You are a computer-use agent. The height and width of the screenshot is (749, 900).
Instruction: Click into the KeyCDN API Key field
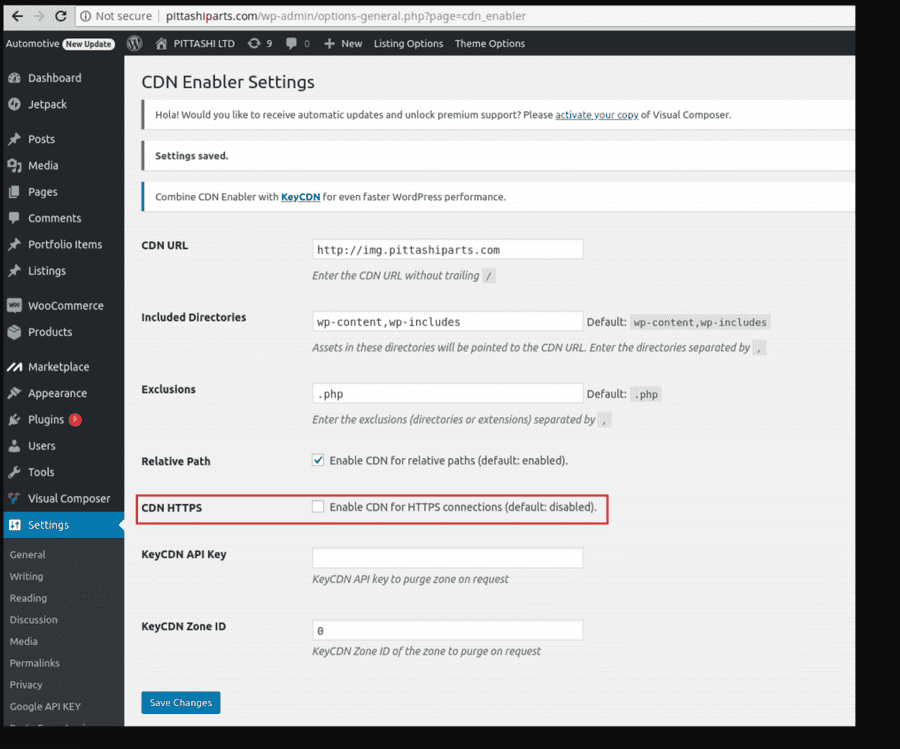(x=448, y=557)
